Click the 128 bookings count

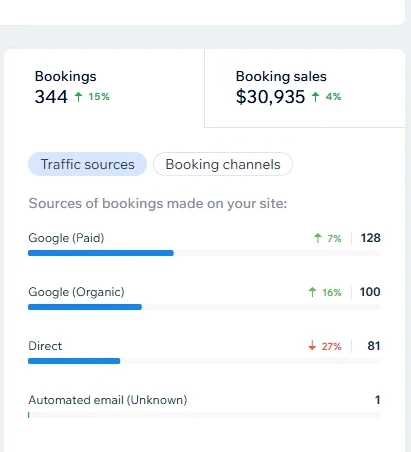[x=370, y=238]
